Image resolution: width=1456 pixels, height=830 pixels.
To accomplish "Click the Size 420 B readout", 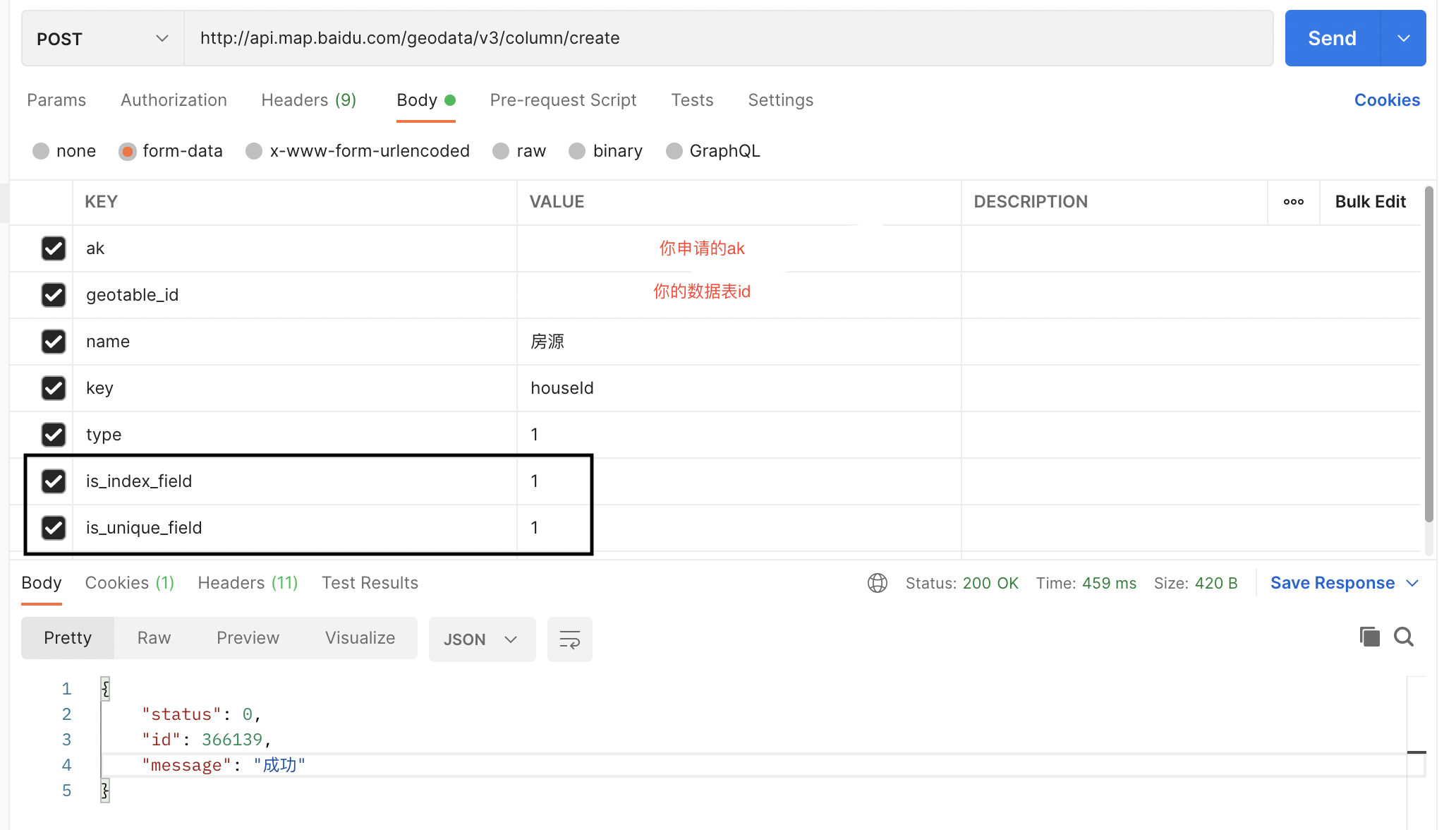I will (x=1196, y=583).
